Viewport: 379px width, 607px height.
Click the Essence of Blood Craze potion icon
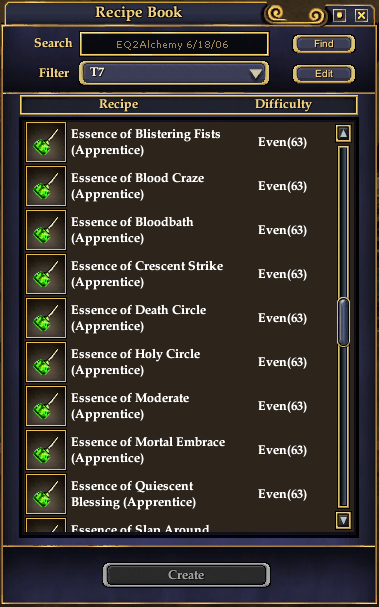point(46,186)
